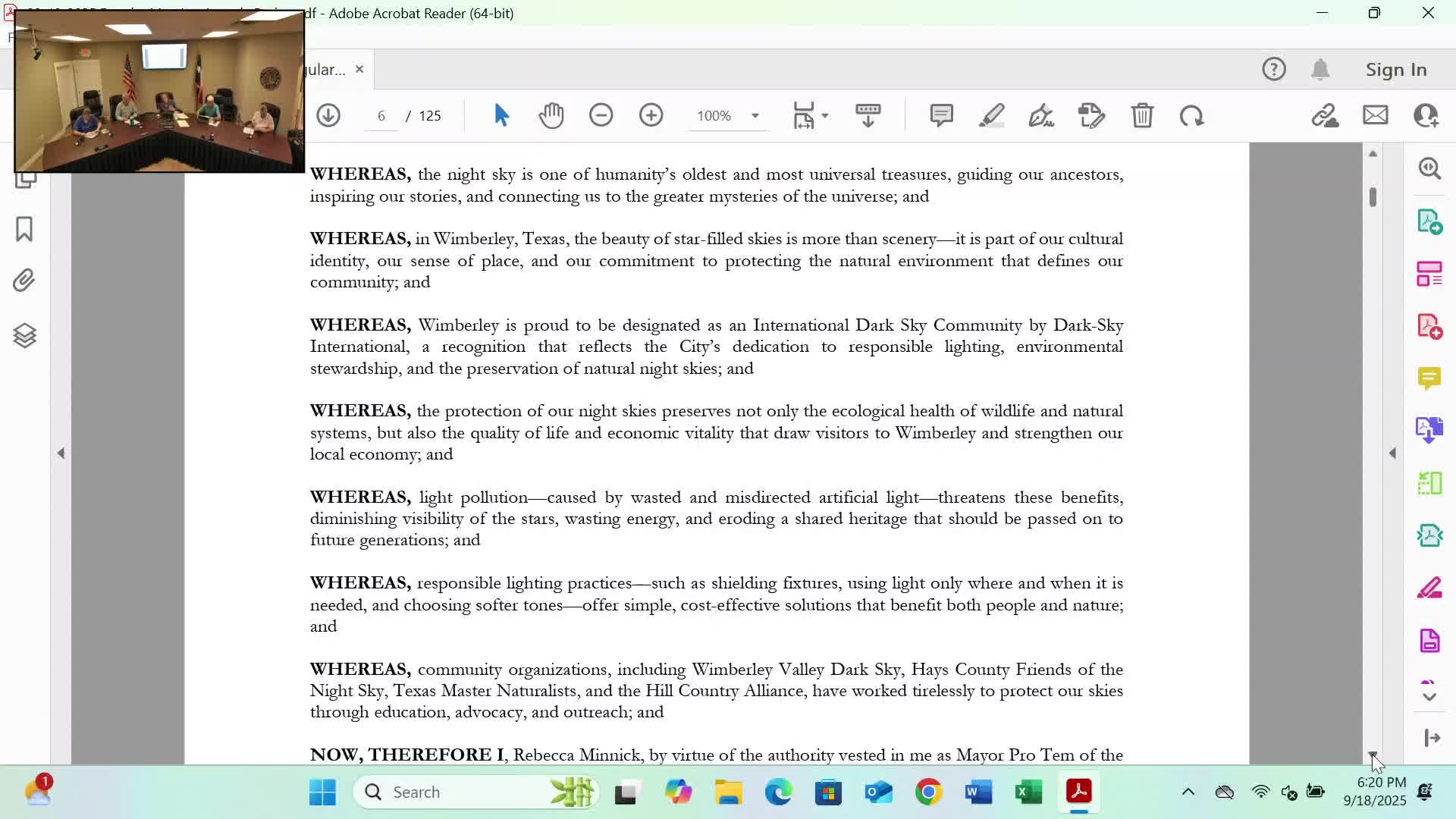Screen dimensions: 1456x819
Task: Open the Bookmarks panel in left sidebar
Action: point(24,229)
